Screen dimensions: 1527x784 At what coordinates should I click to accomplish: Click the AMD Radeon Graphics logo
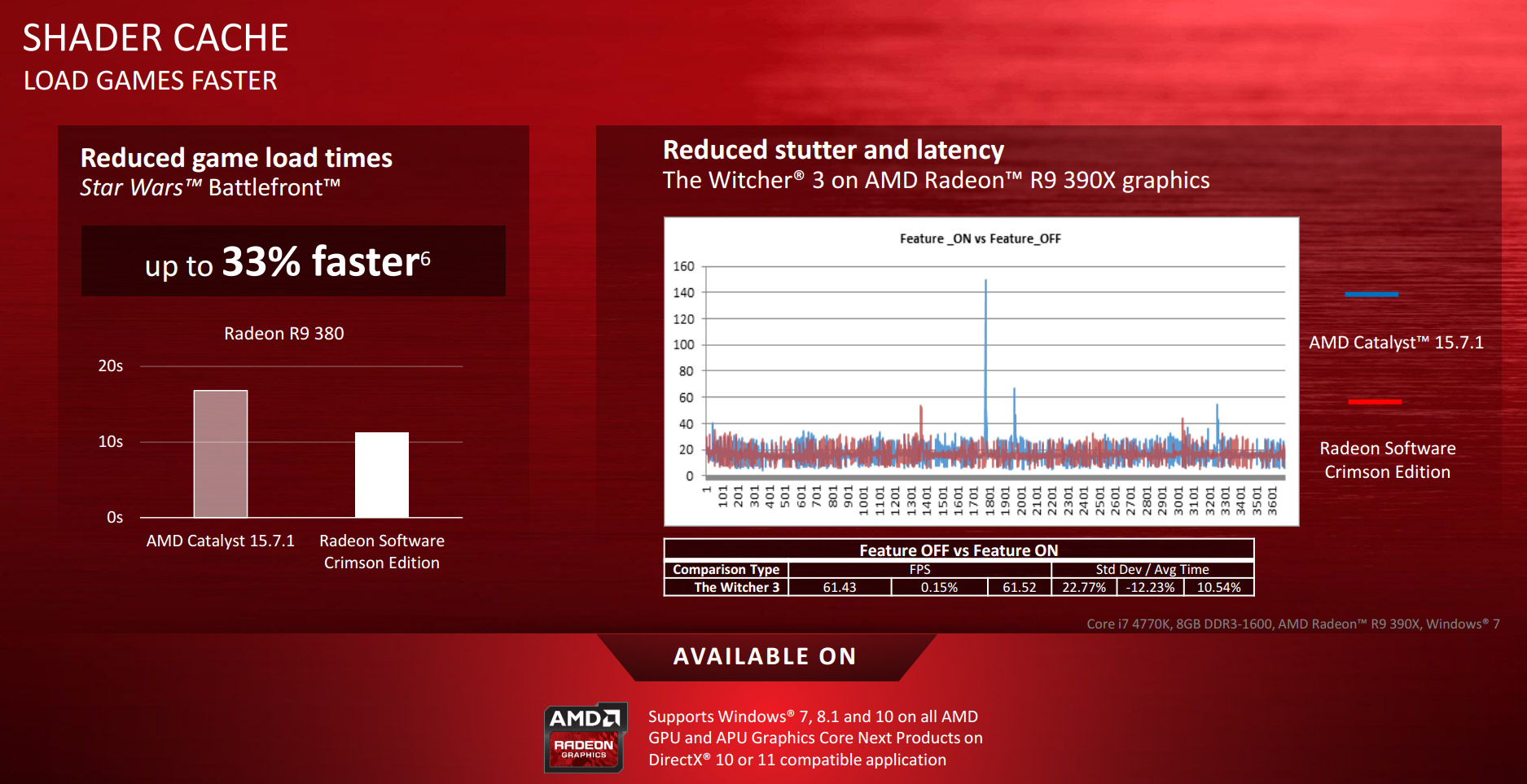[x=586, y=737]
